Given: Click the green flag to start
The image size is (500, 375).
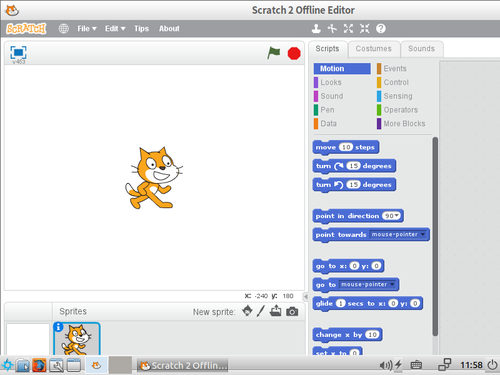Looking at the screenshot, I should 274,53.
